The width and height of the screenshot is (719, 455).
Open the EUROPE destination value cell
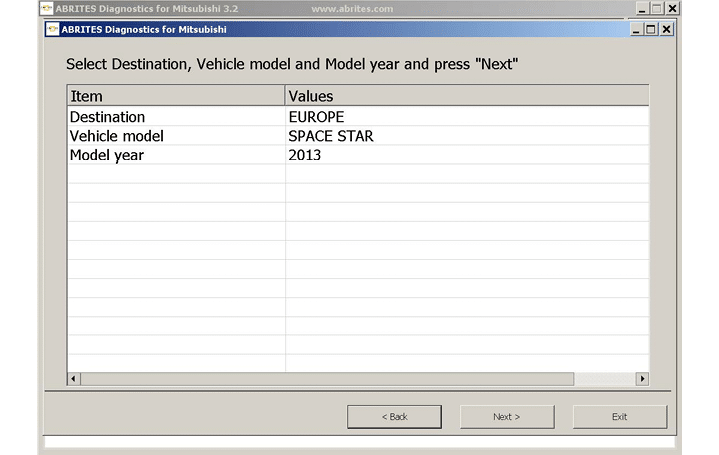(316, 117)
